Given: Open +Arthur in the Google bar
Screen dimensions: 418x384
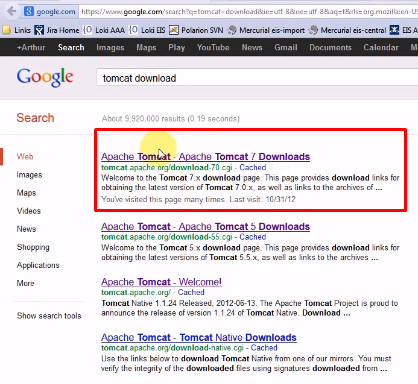Looking at the screenshot, I should 31,47.
